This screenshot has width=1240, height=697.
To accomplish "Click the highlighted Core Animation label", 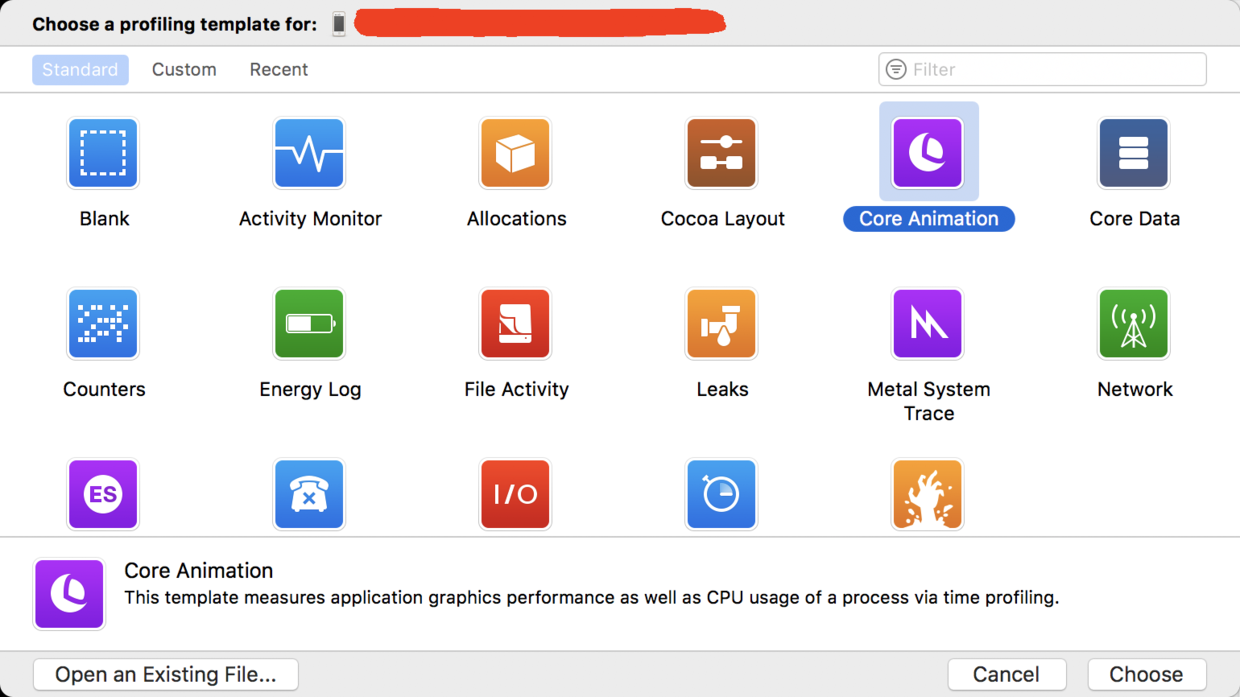I will coord(929,219).
